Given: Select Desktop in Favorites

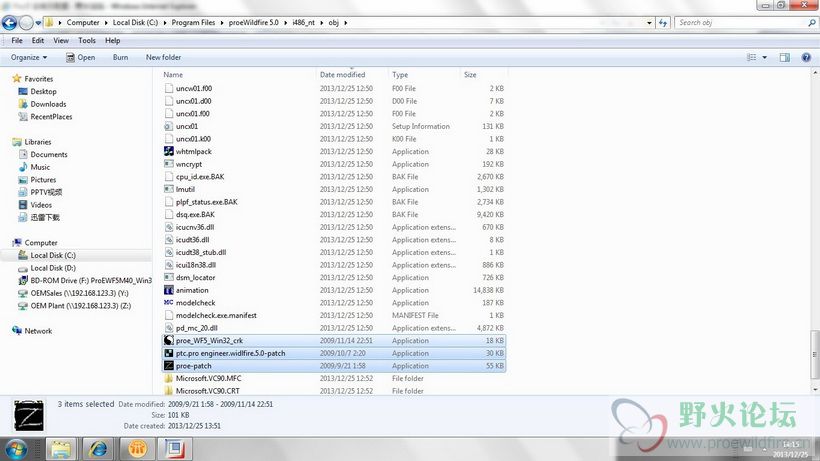Looking at the screenshot, I should click(43, 91).
